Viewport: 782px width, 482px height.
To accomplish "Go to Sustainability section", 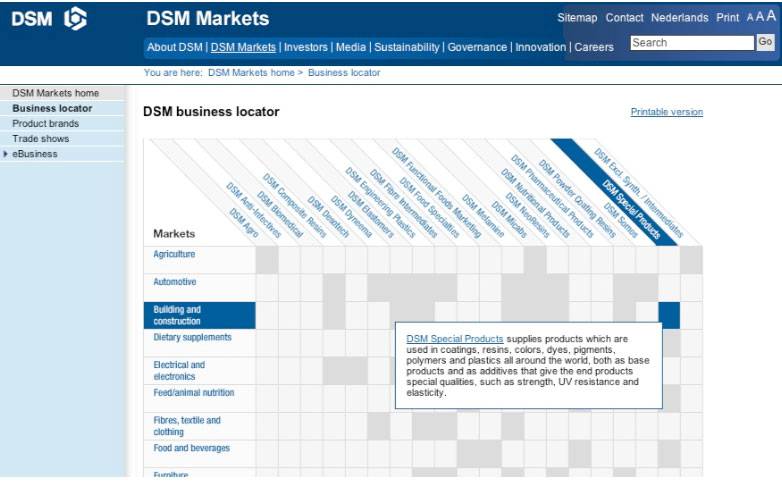I will point(406,47).
